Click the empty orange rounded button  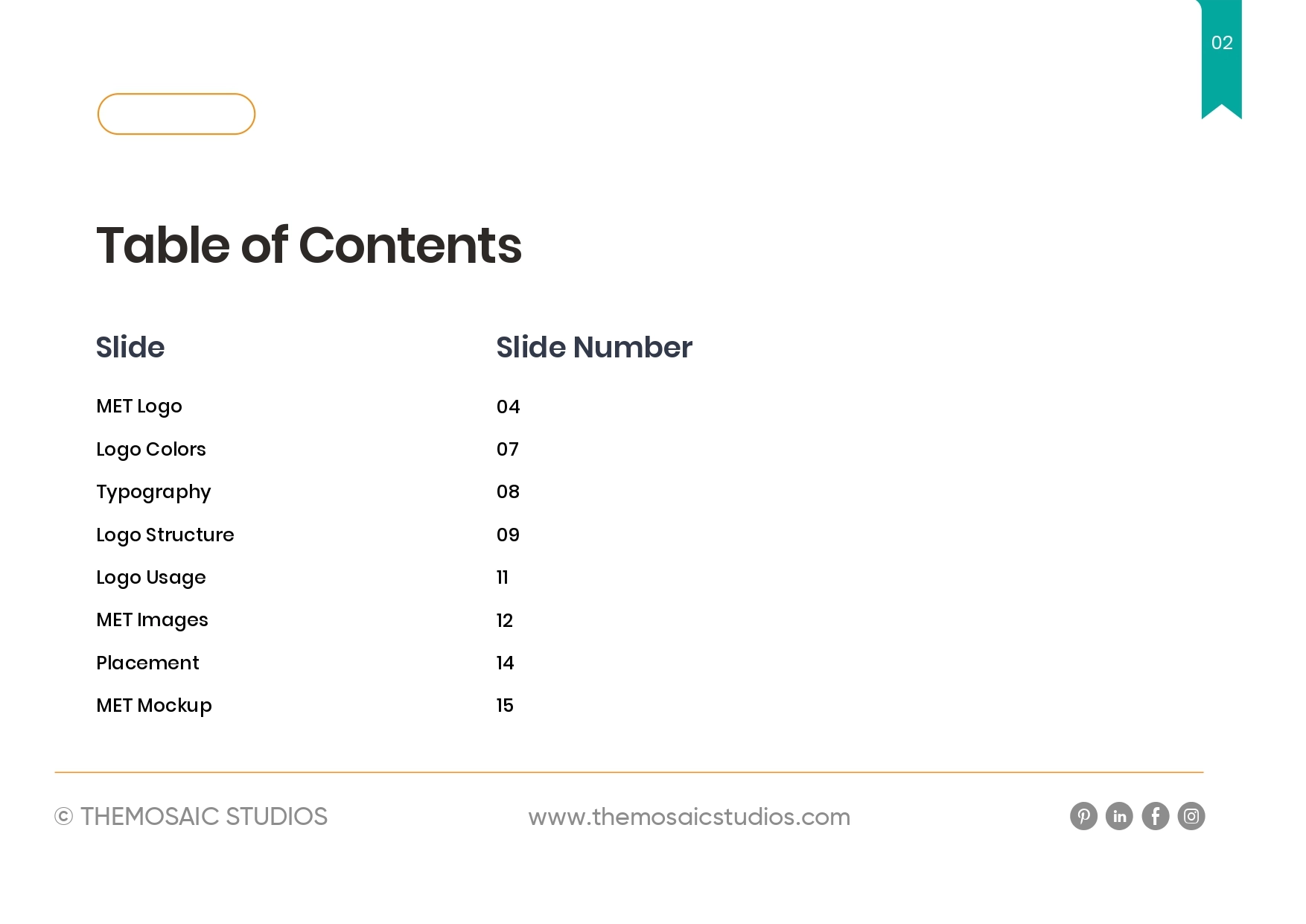176,114
